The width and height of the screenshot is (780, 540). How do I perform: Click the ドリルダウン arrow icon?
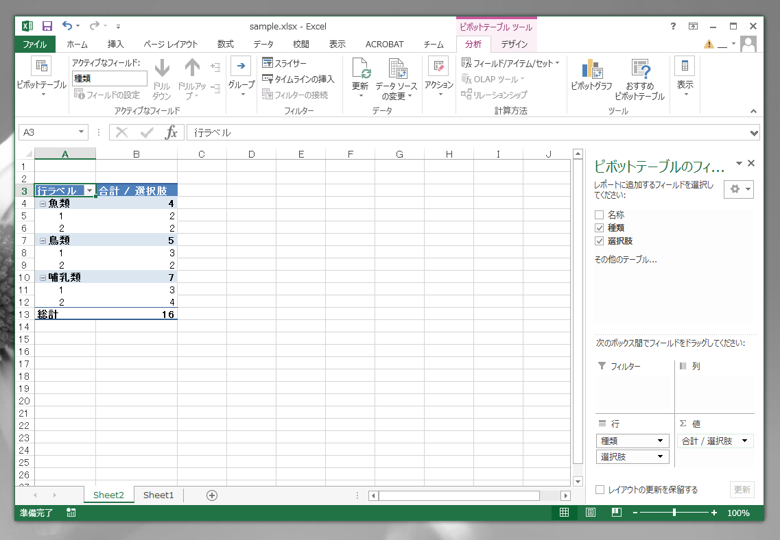[x=162, y=69]
